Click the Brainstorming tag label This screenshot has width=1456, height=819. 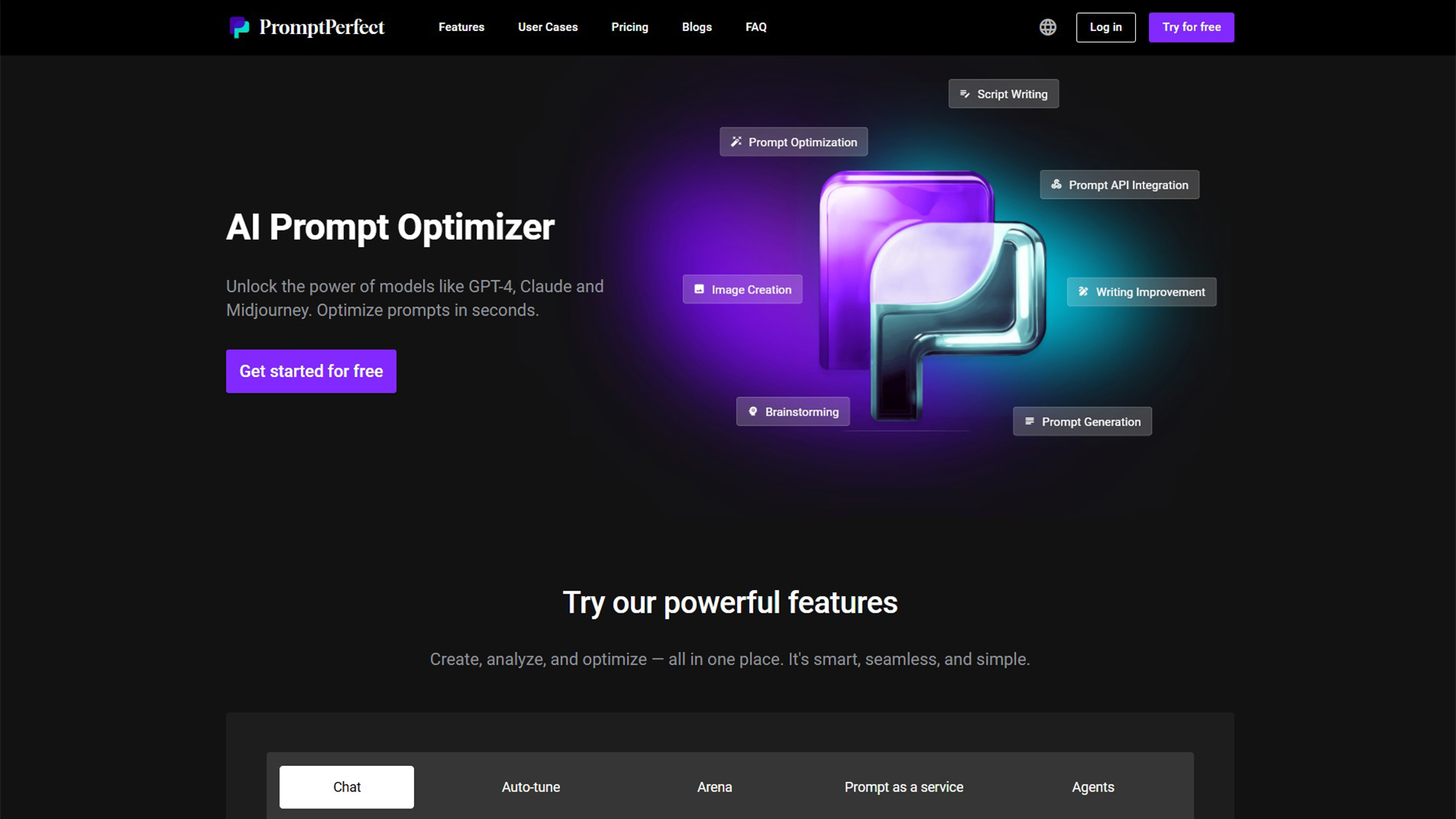(802, 412)
